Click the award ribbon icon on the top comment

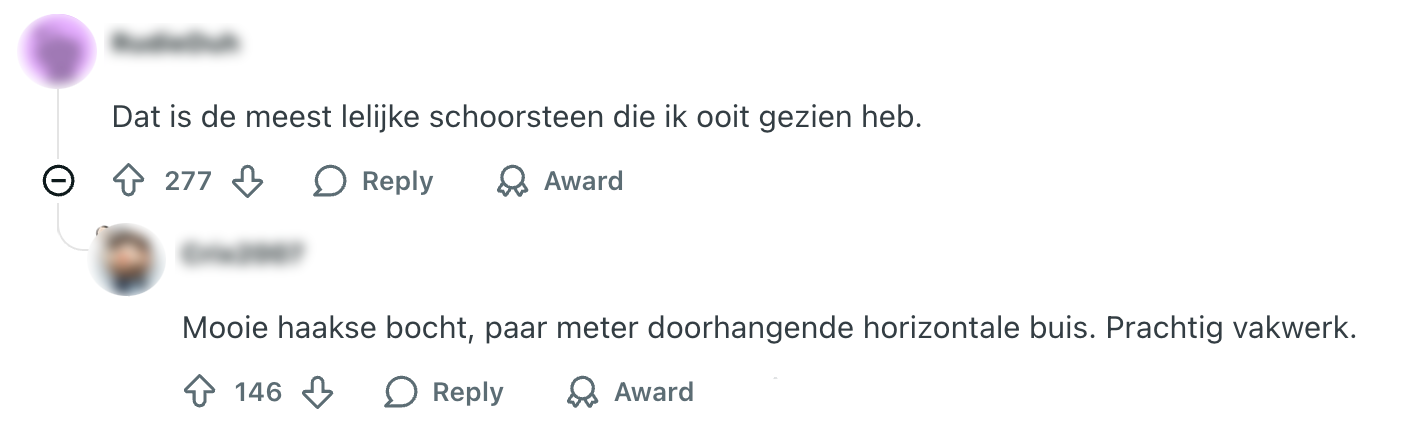512,181
